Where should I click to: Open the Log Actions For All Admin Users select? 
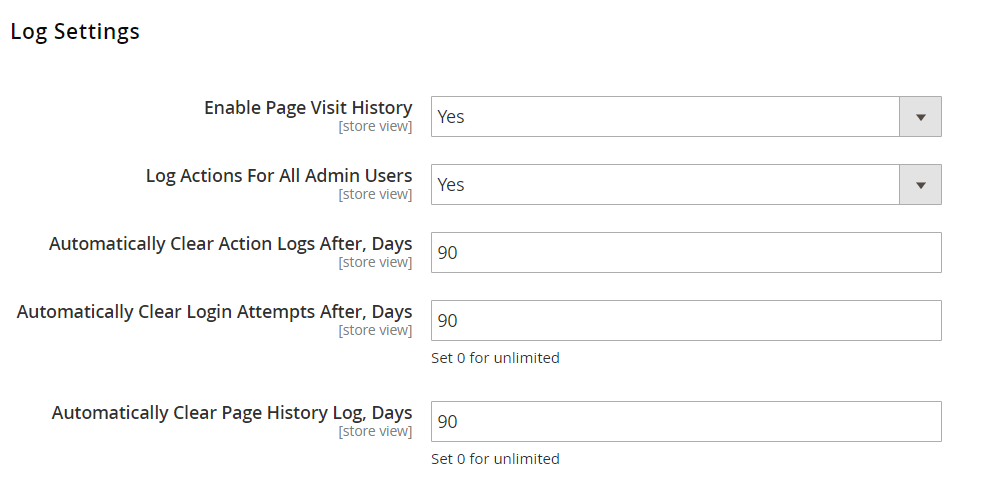pos(666,185)
